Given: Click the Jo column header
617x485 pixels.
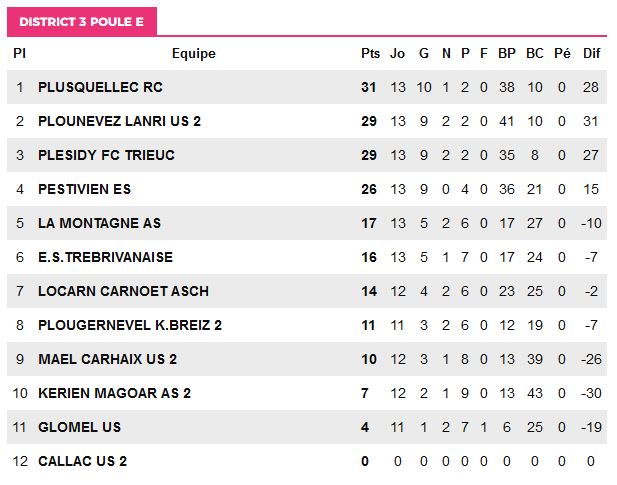Looking at the screenshot, I should coord(397,53).
